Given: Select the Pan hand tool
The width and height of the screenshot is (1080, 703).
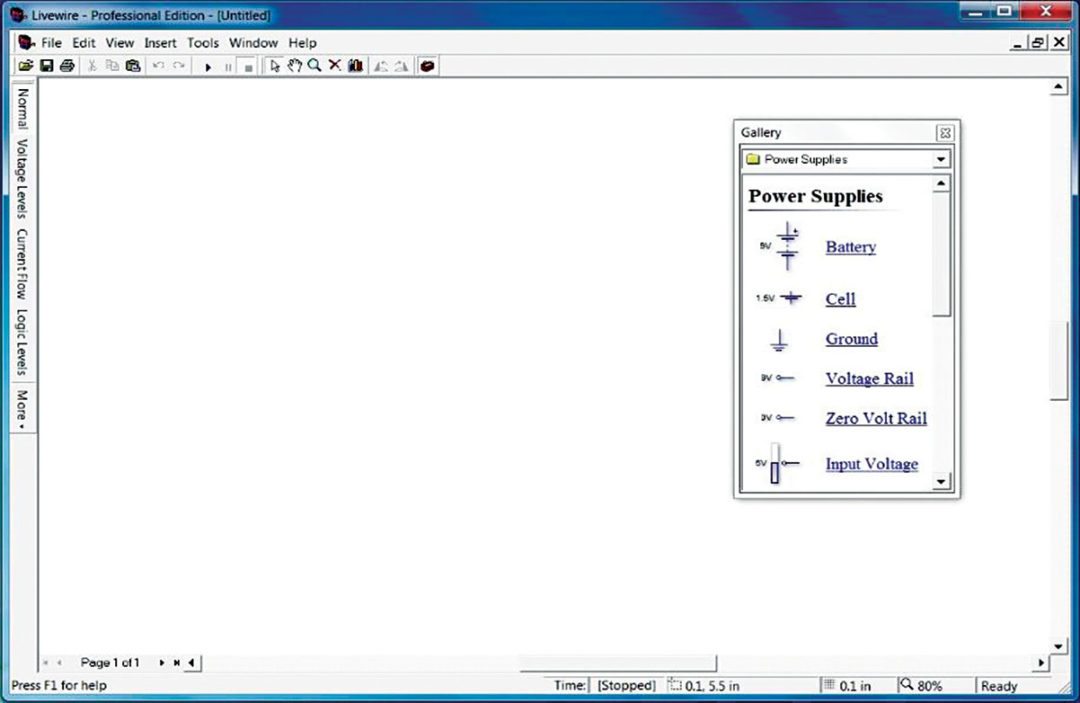Looking at the screenshot, I should pyautogui.click(x=295, y=66).
